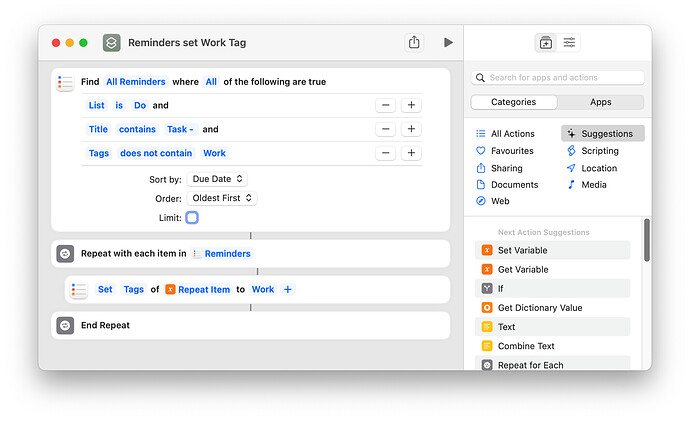Open the action library panel icon
The image size is (690, 421).
(x=546, y=43)
